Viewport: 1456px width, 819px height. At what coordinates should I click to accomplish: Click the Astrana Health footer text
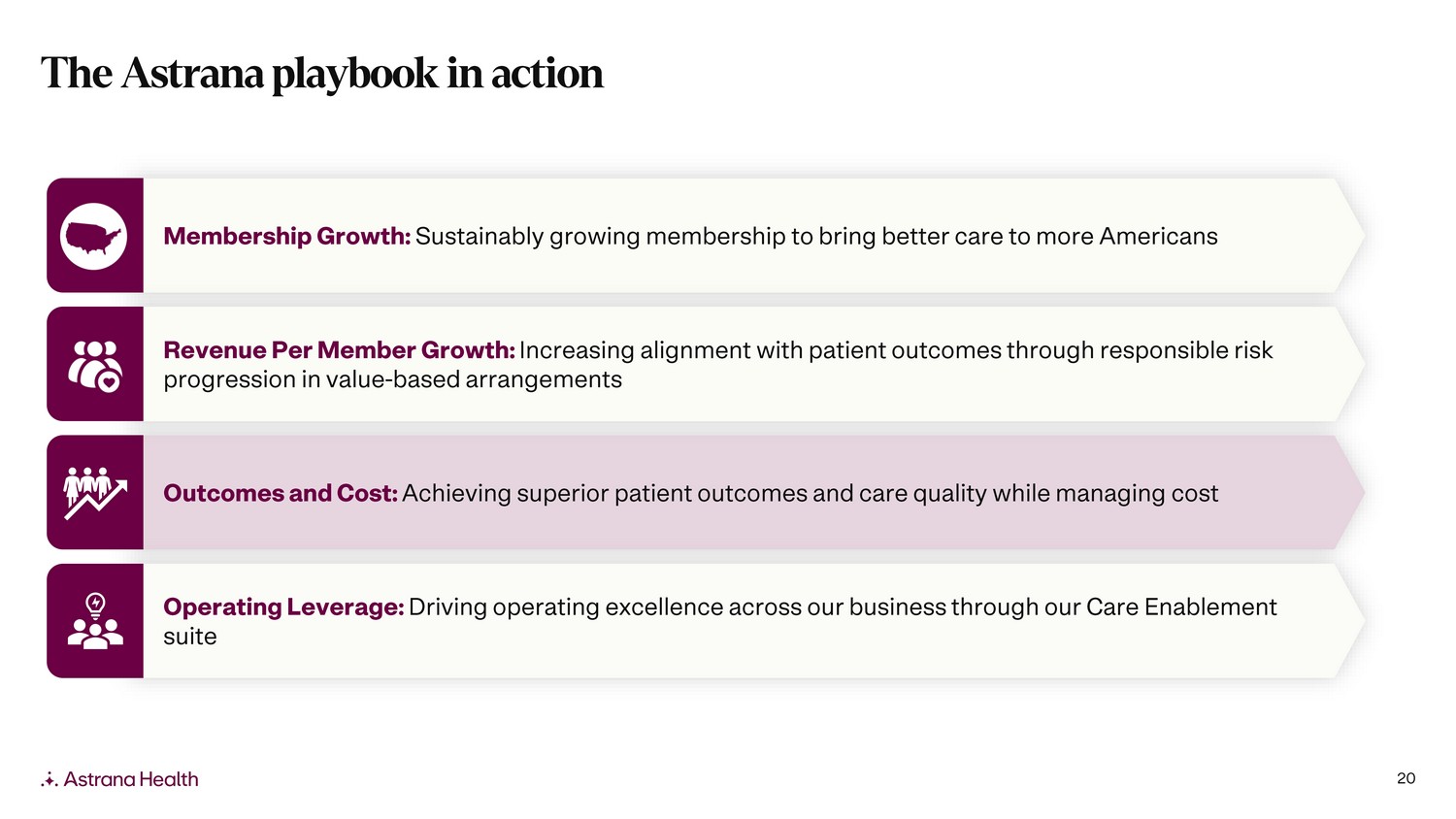pos(131,779)
